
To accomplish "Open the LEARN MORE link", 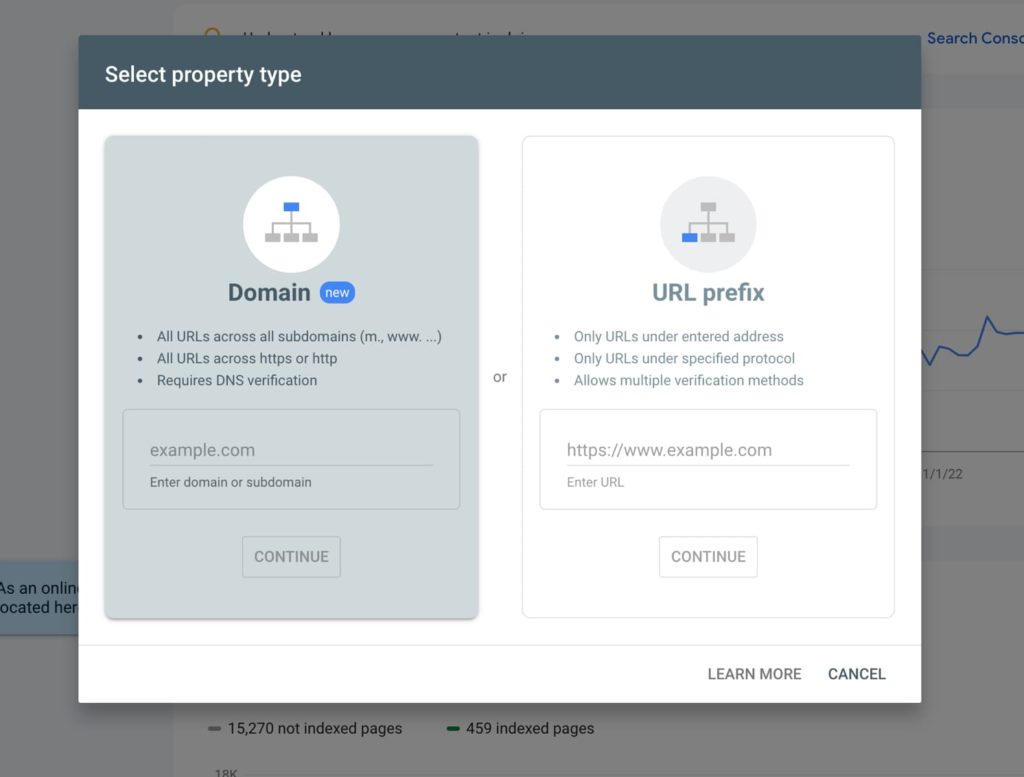I will point(754,674).
